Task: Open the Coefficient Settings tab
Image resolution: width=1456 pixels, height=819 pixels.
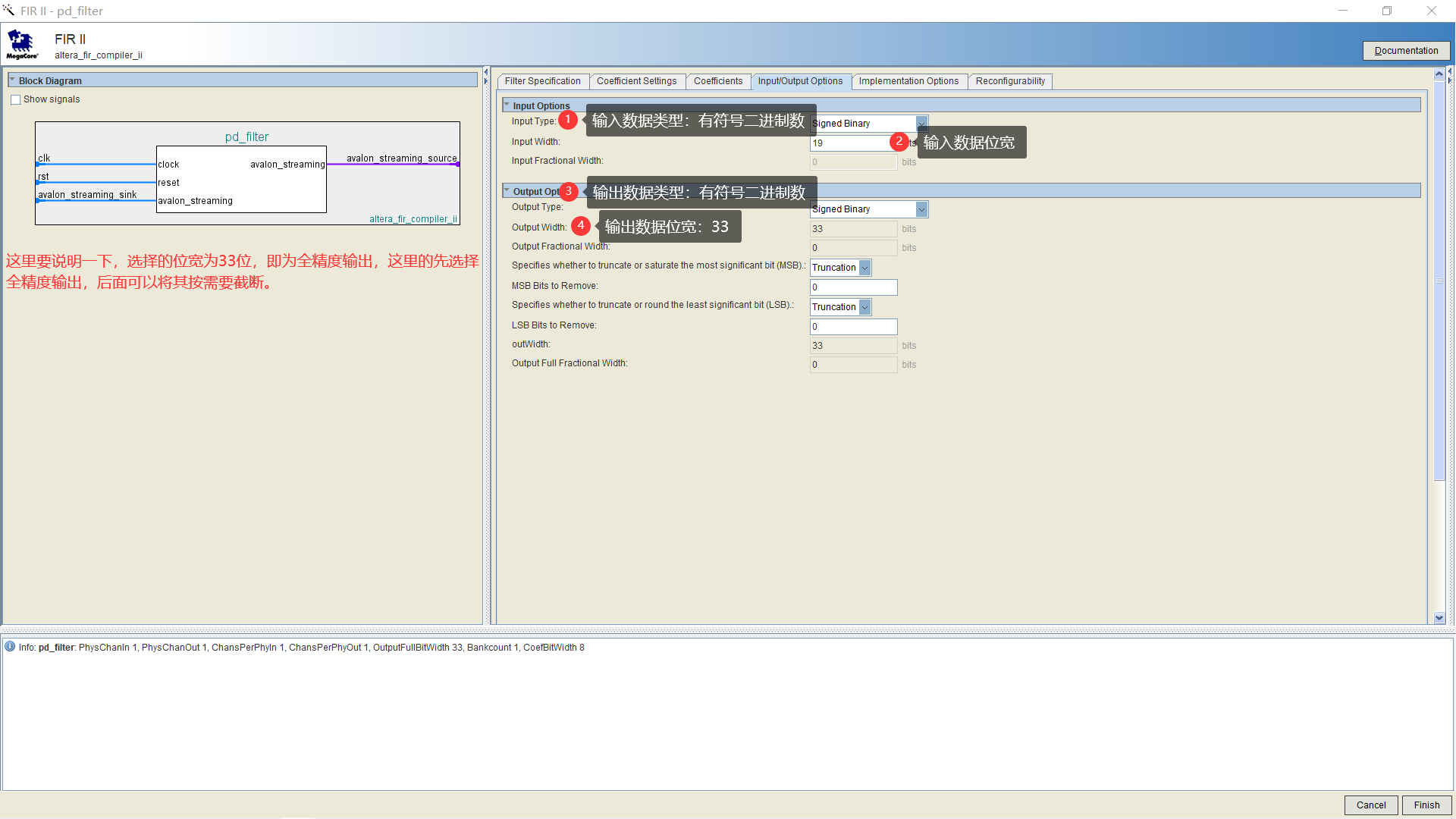Action: [x=637, y=81]
